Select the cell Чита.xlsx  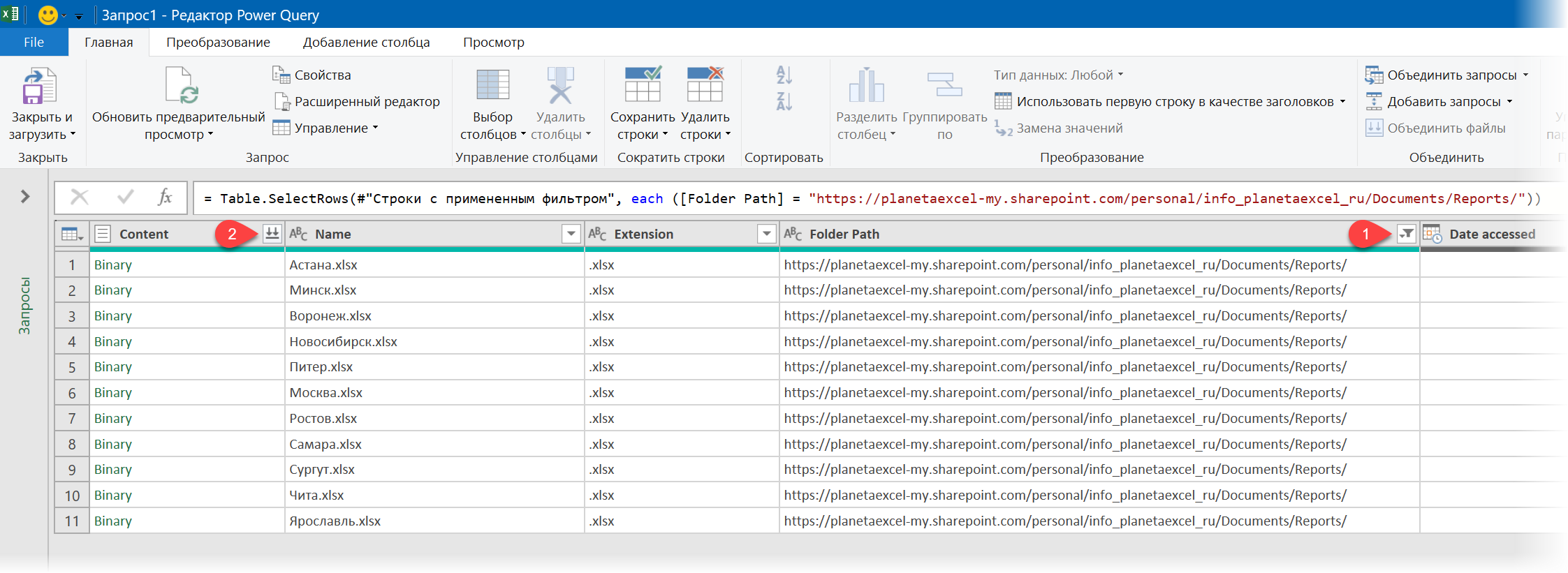click(434, 495)
